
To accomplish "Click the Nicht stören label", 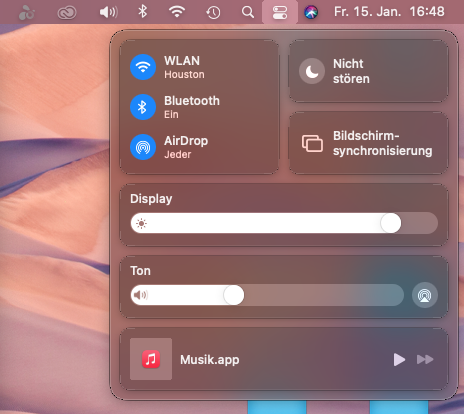I will click(351, 71).
